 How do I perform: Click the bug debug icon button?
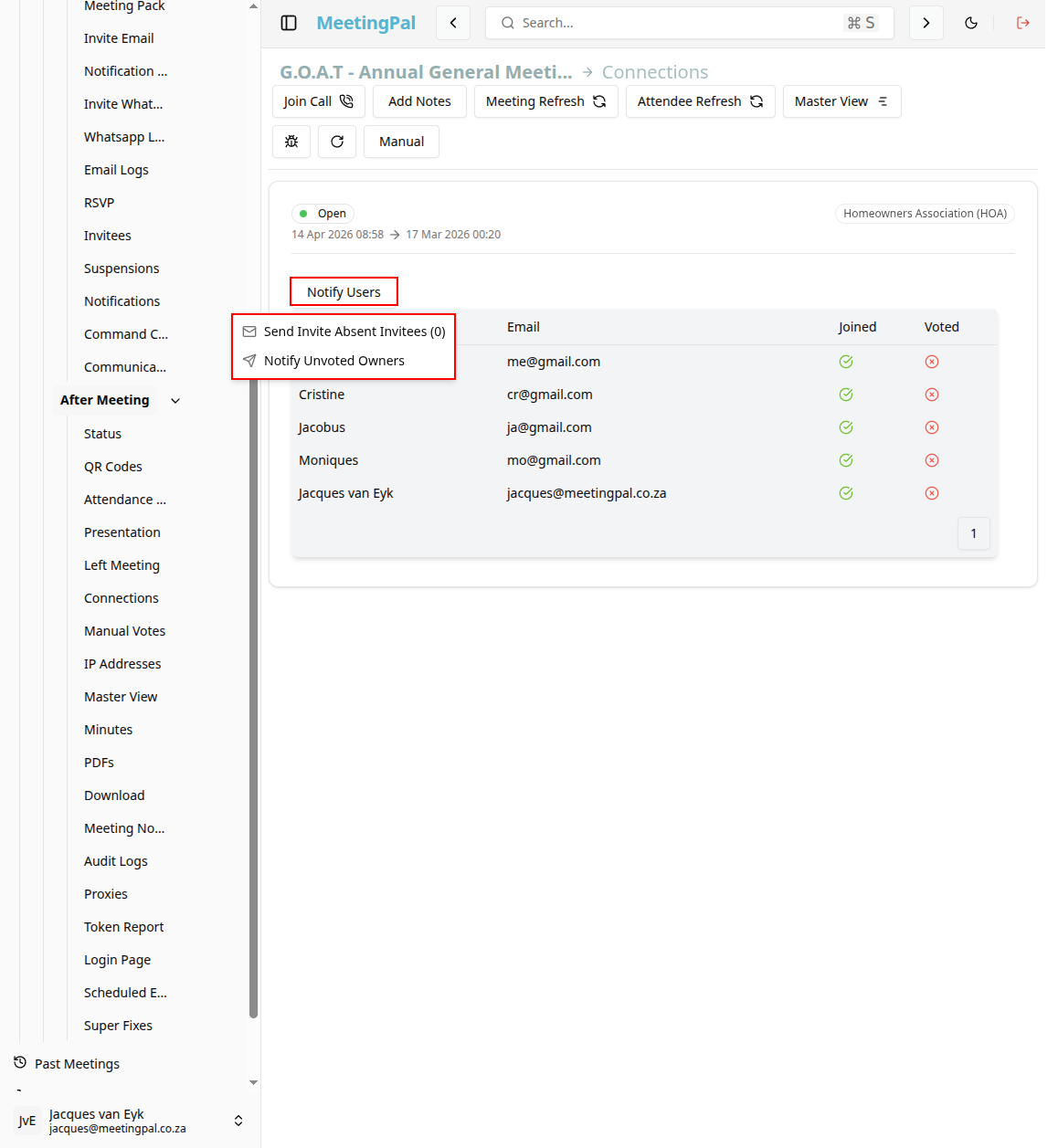point(291,142)
